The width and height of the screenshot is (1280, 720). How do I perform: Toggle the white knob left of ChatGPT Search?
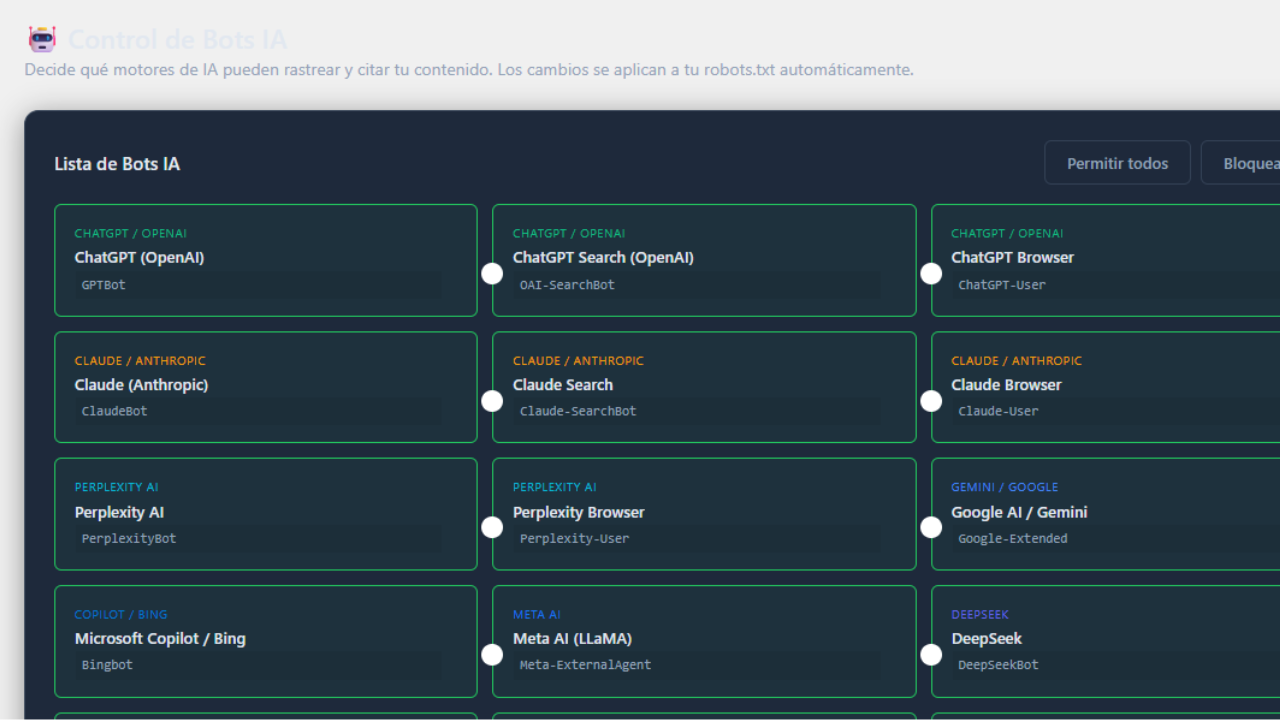492,274
